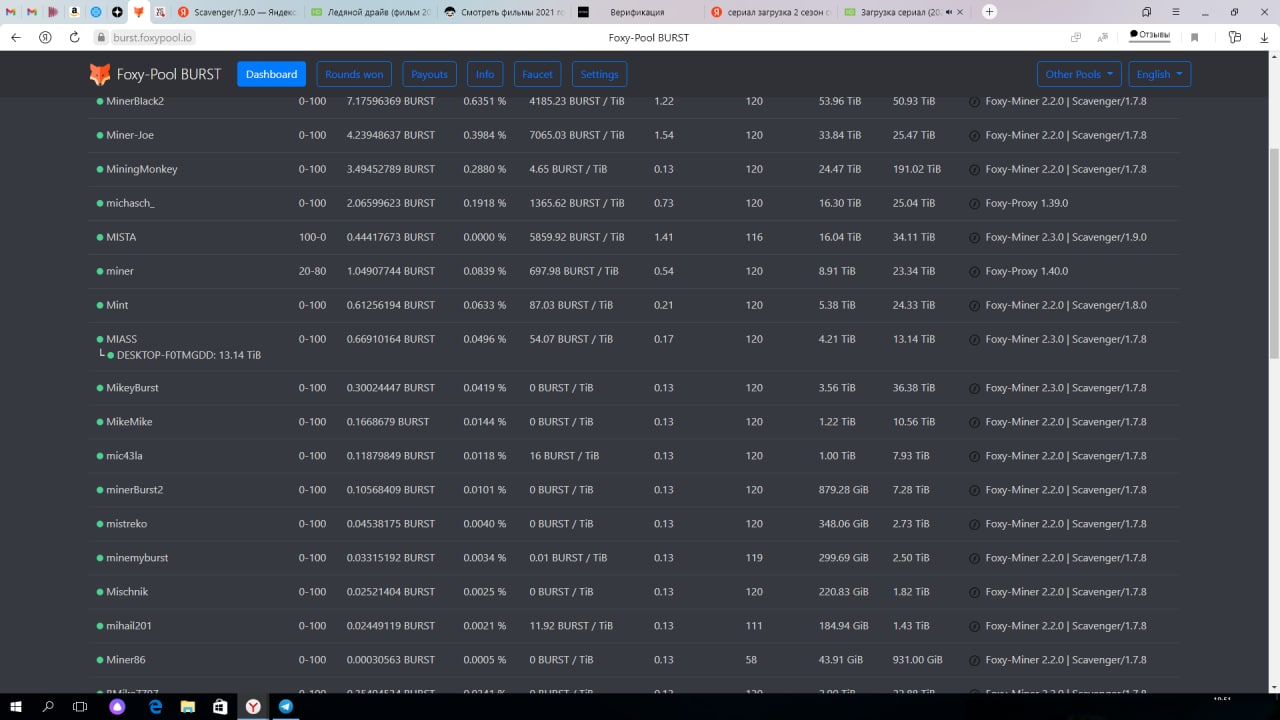
Task: Click miner name mic43la
Action: (124, 456)
